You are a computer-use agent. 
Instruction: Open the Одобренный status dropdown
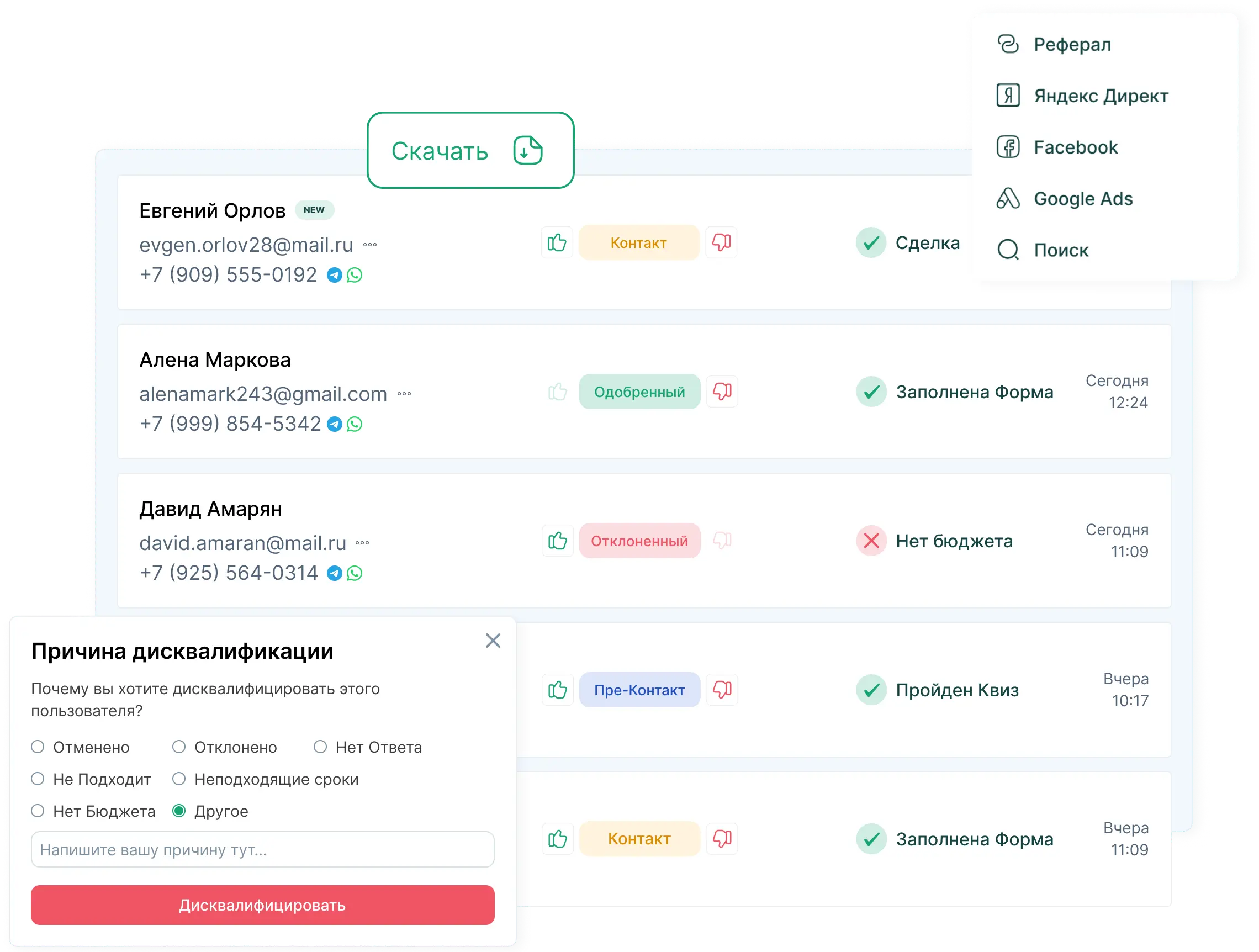pyautogui.click(x=639, y=392)
